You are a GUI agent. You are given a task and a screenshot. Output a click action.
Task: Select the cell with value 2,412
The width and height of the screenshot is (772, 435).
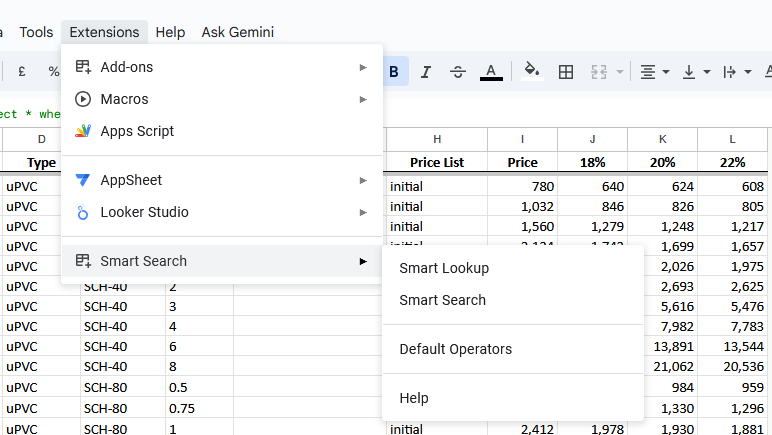[522, 428]
